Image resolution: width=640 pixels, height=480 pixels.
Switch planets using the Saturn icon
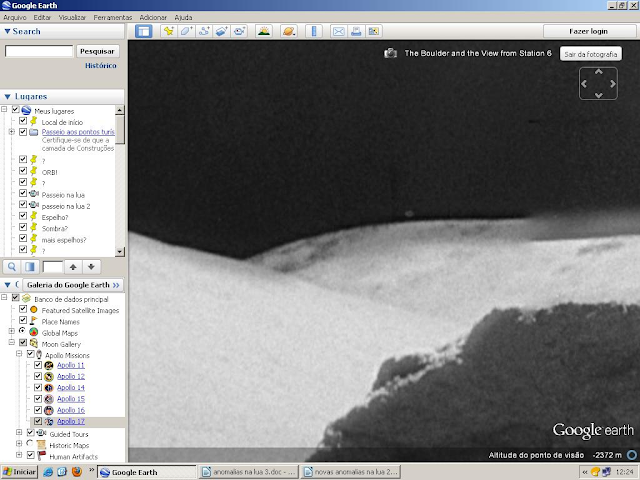coord(289,31)
